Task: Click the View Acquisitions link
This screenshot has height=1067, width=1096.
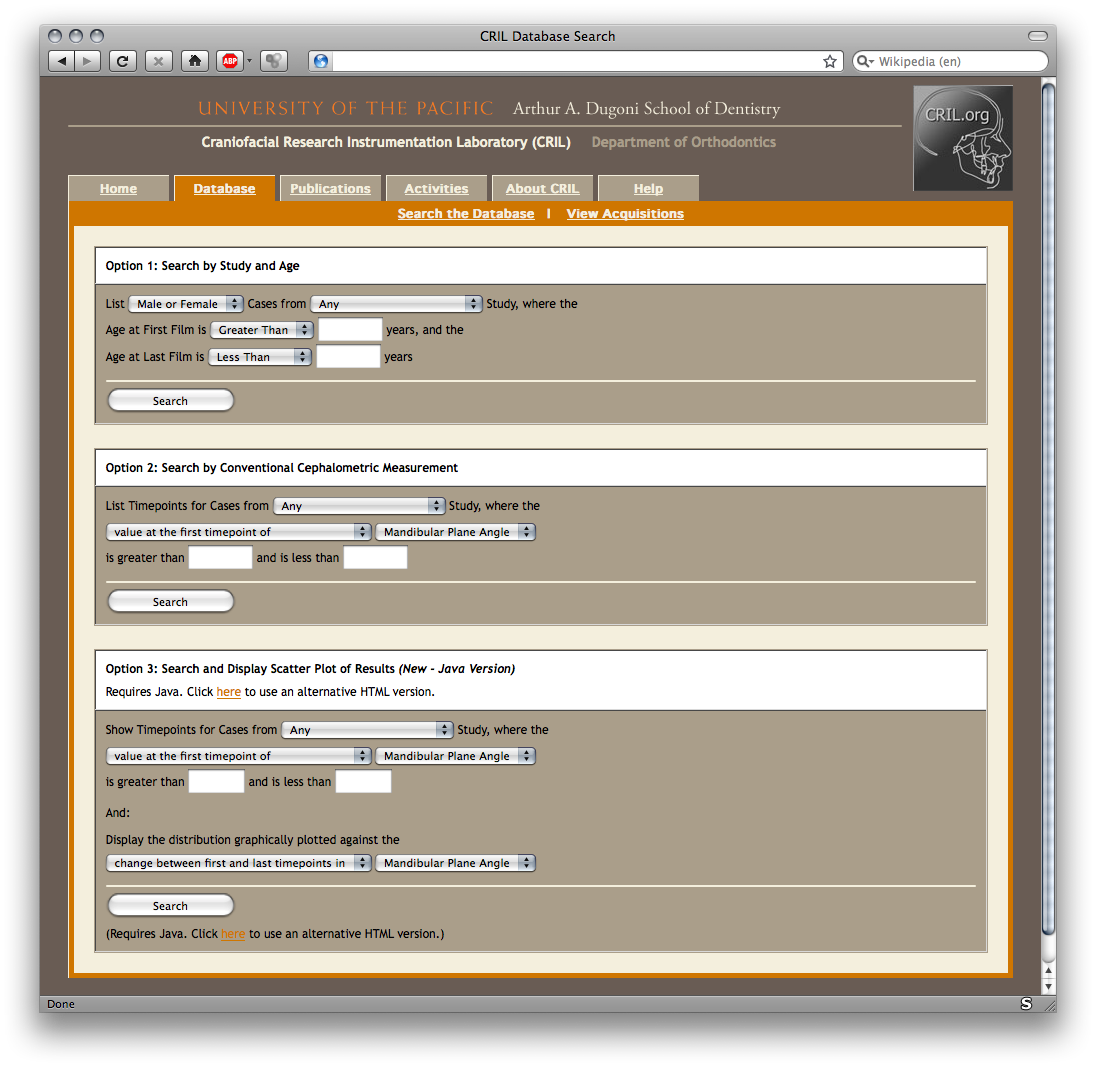Action: pyautogui.click(x=625, y=214)
